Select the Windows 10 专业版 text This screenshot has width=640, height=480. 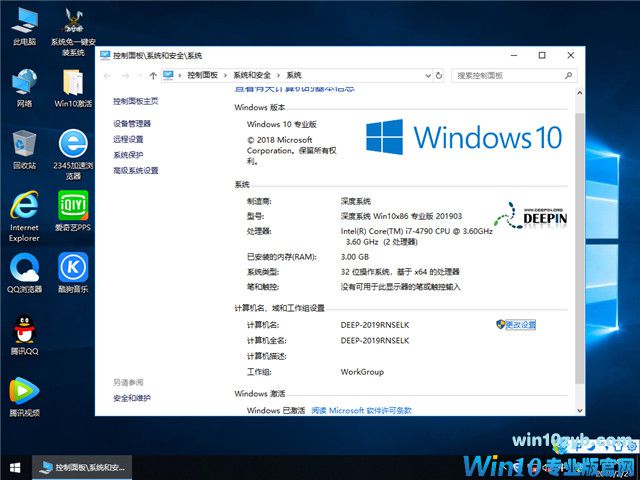(x=282, y=124)
